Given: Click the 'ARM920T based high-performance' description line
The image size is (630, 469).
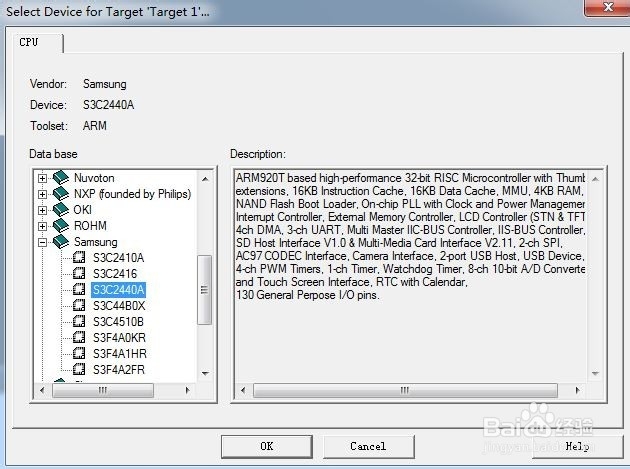Looking at the screenshot, I should pyautogui.click(x=410, y=178).
